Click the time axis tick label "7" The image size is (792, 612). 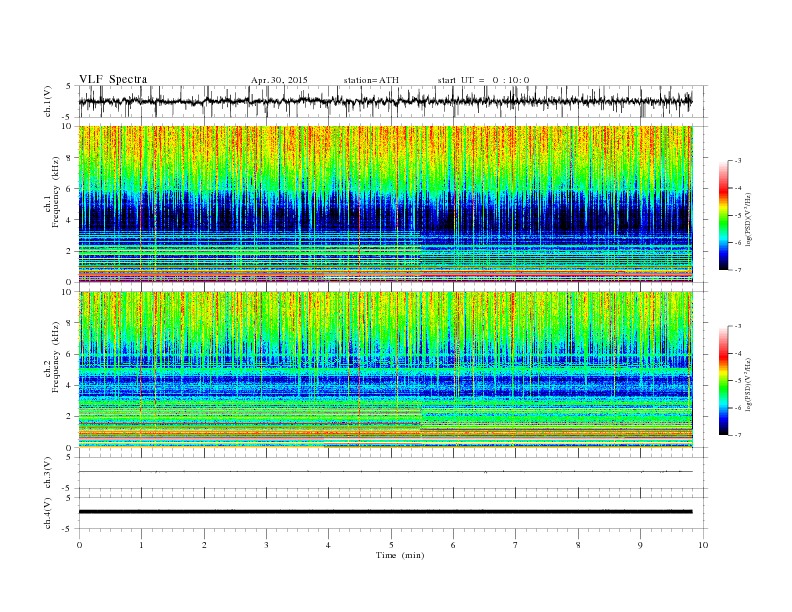click(516, 545)
